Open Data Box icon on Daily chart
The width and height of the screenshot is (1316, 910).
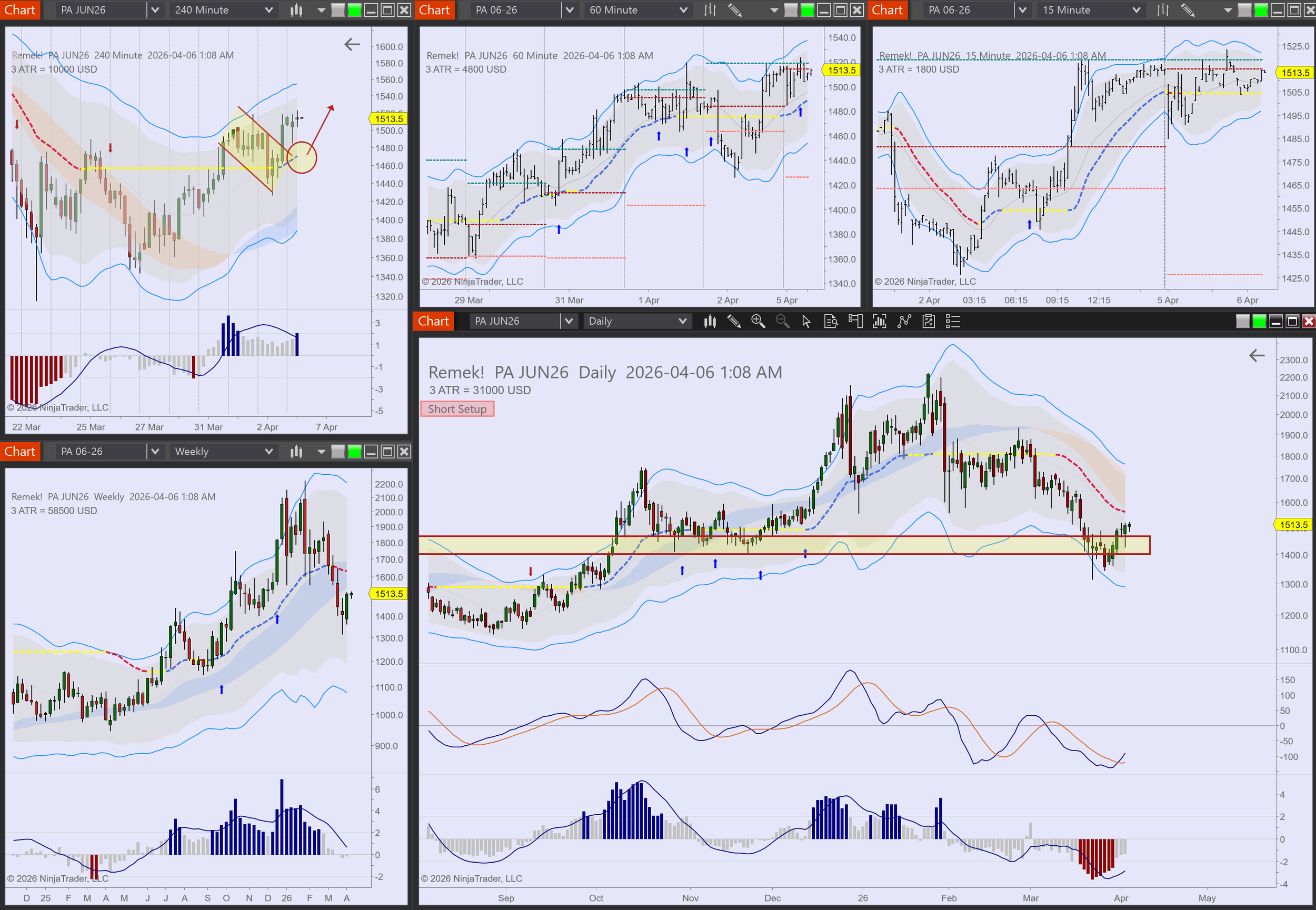(831, 321)
